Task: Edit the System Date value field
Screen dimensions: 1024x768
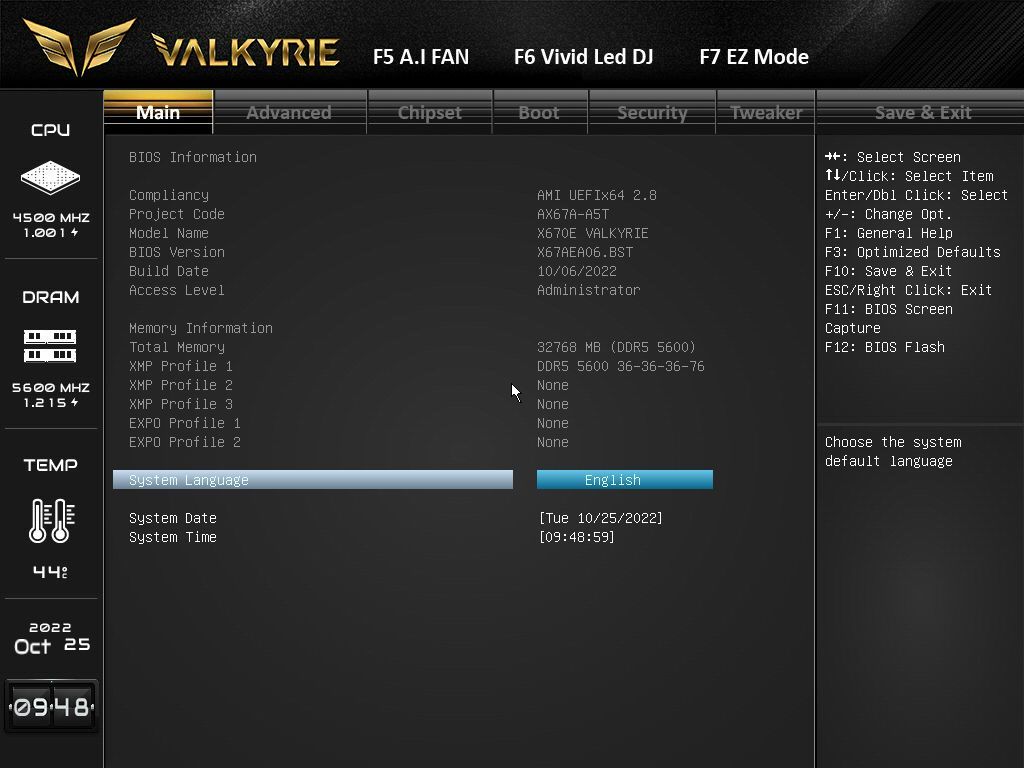Action: [x=600, y=518]
